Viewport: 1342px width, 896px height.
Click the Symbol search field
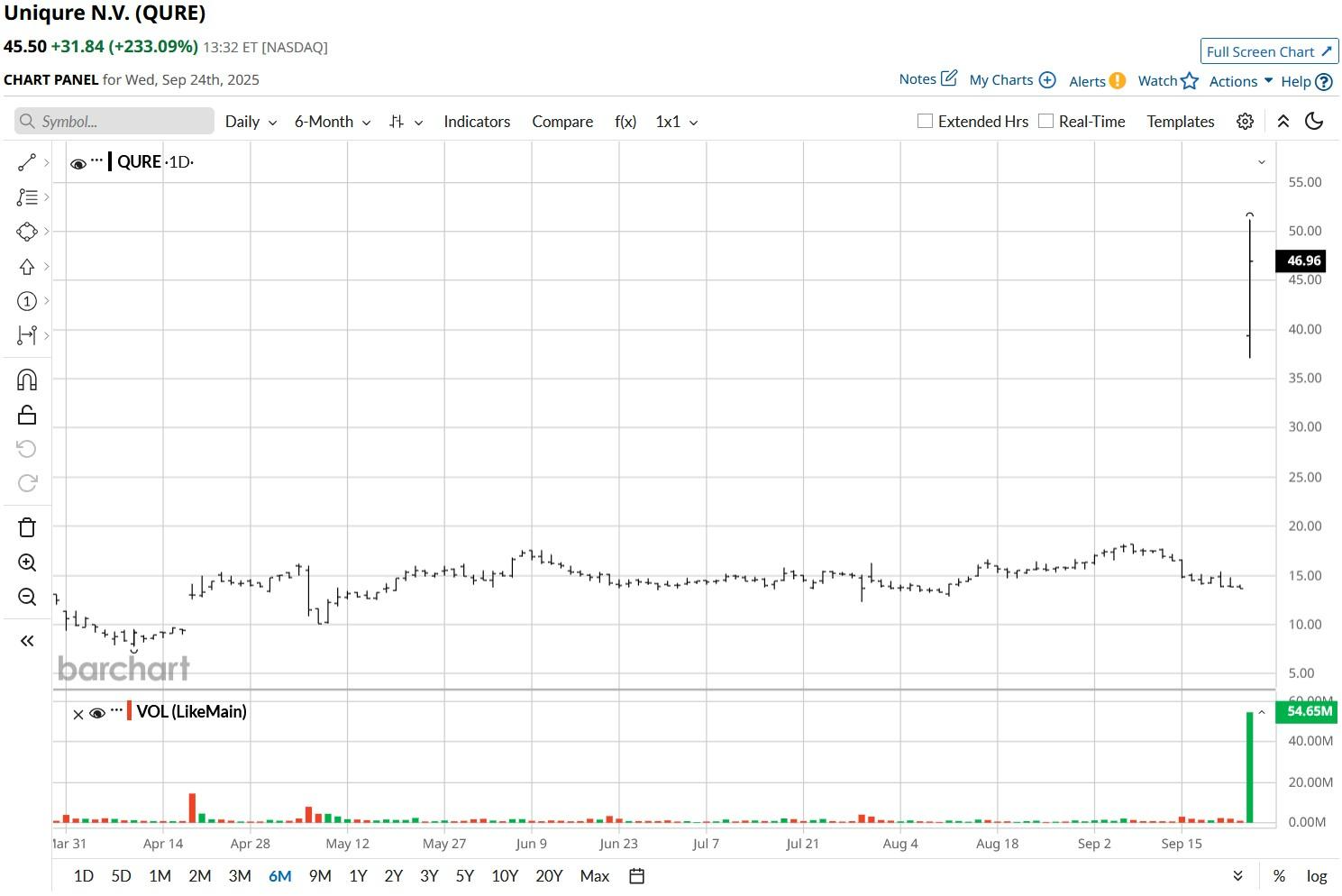coord(114,122)
